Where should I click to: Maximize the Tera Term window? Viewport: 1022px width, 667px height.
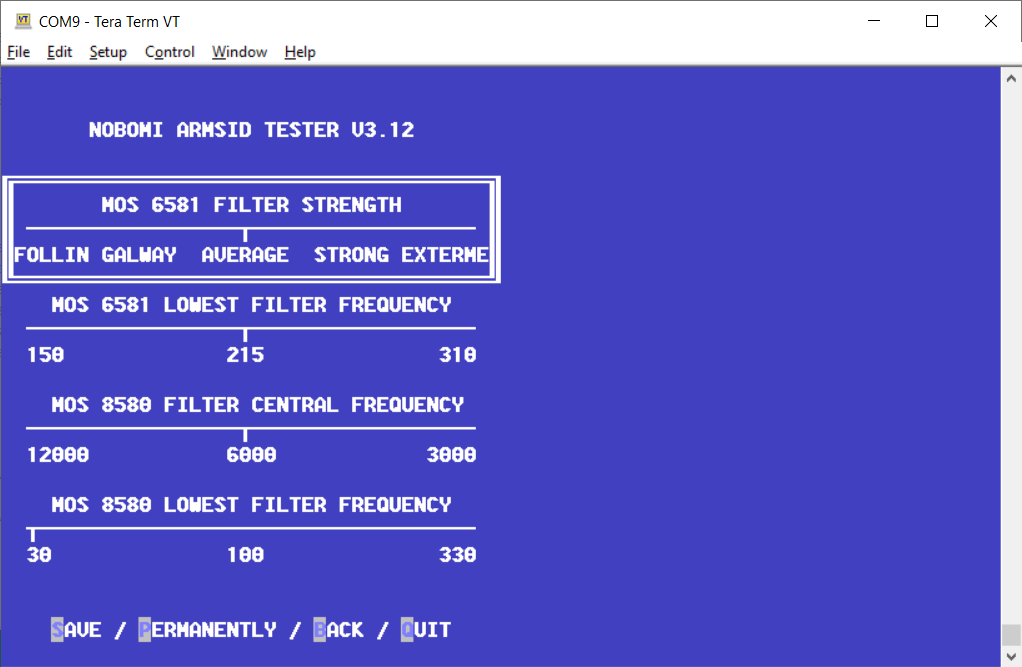tap(932, 21)
